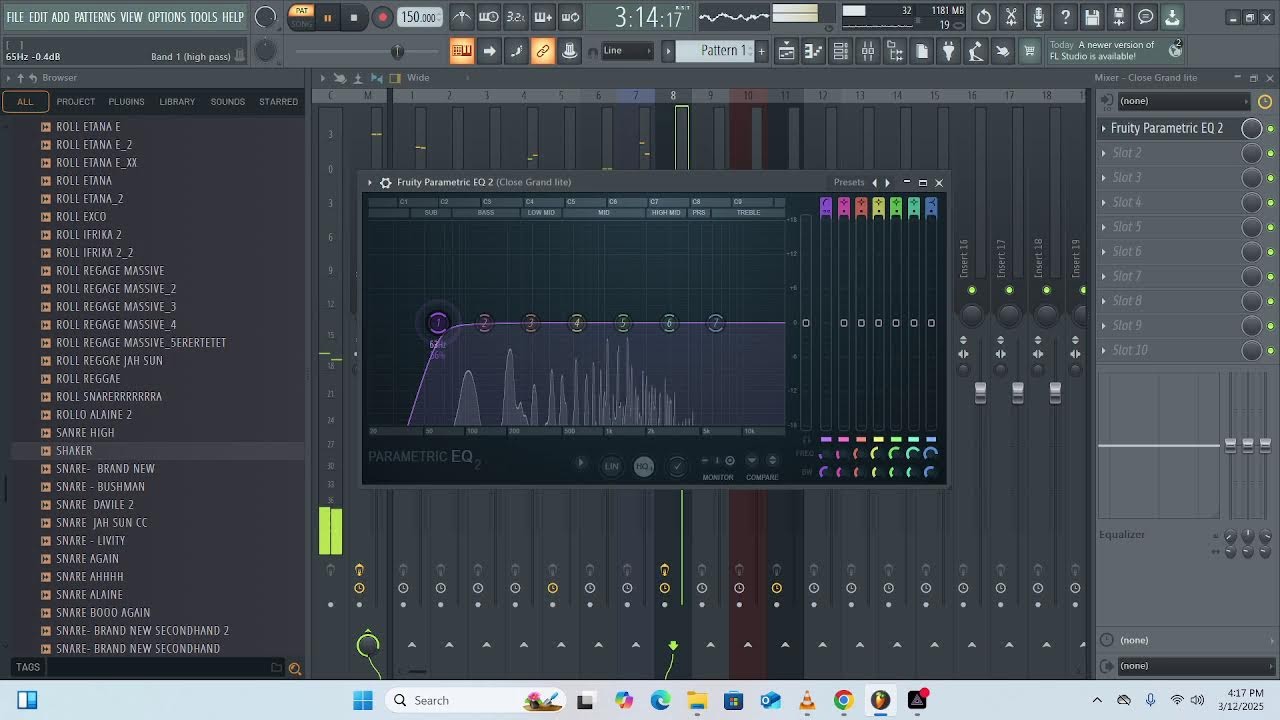Click the microphone recording icon

1038,17
